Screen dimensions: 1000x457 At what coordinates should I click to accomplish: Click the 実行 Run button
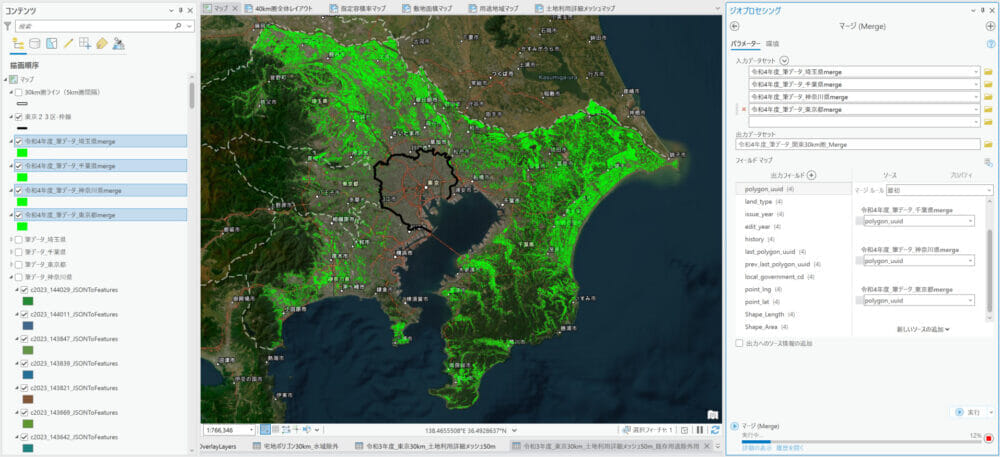point(968,412)
